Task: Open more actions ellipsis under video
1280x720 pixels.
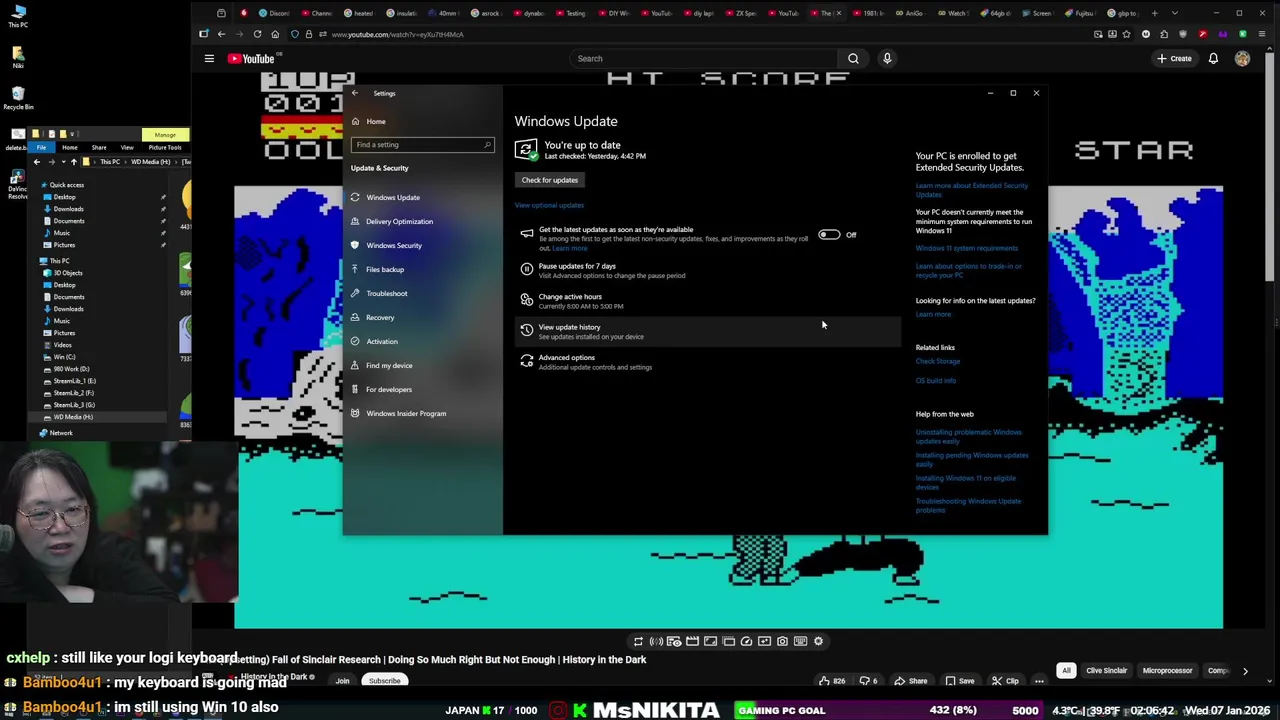Action: click(x=1039, y=681)
